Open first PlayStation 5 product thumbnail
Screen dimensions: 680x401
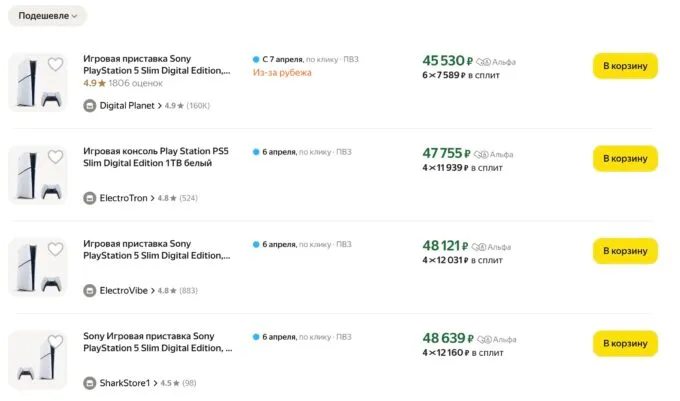click(37, 82)
